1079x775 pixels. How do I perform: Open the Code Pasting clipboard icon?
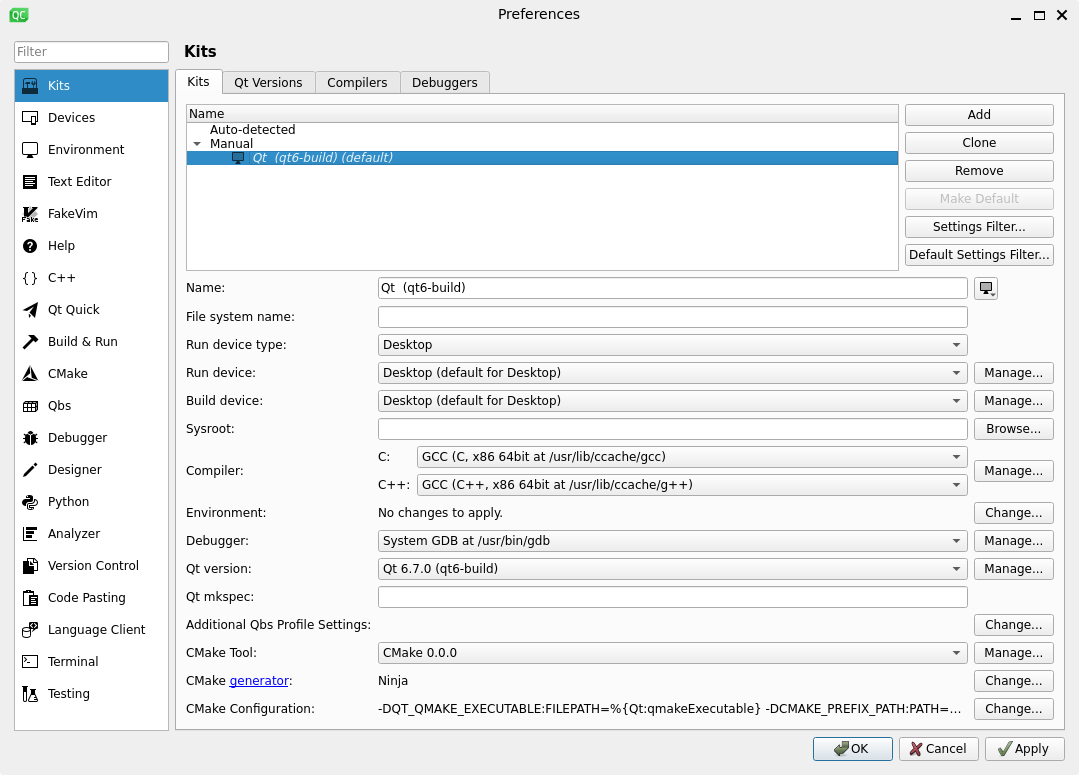click(30, 597)
